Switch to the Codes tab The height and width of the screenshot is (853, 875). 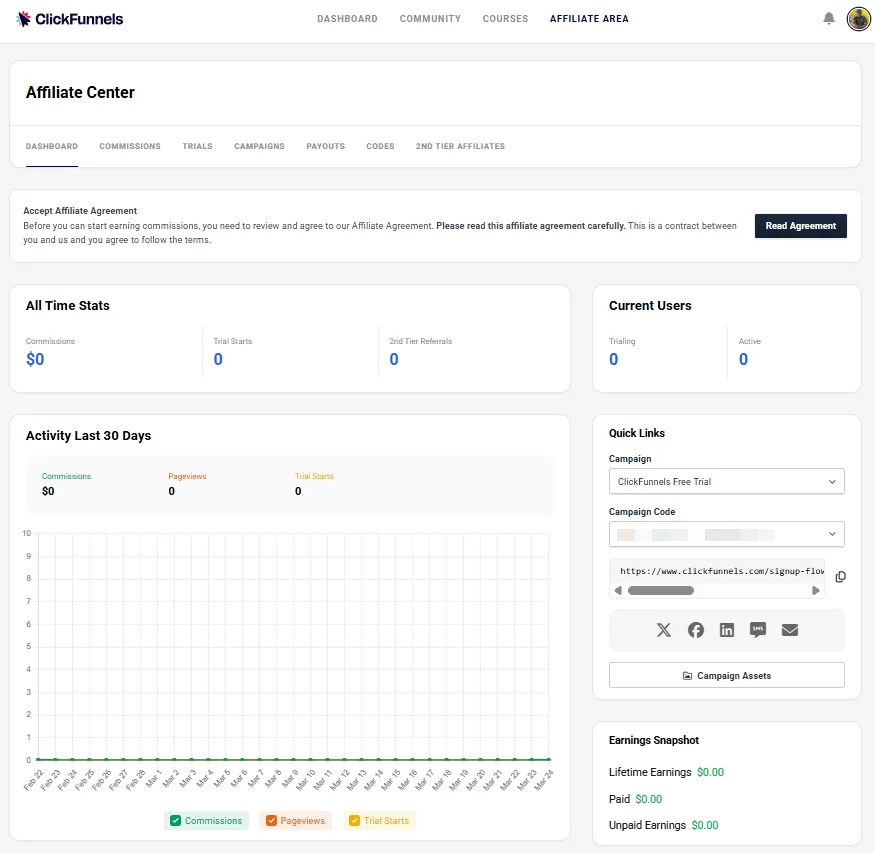380,146
